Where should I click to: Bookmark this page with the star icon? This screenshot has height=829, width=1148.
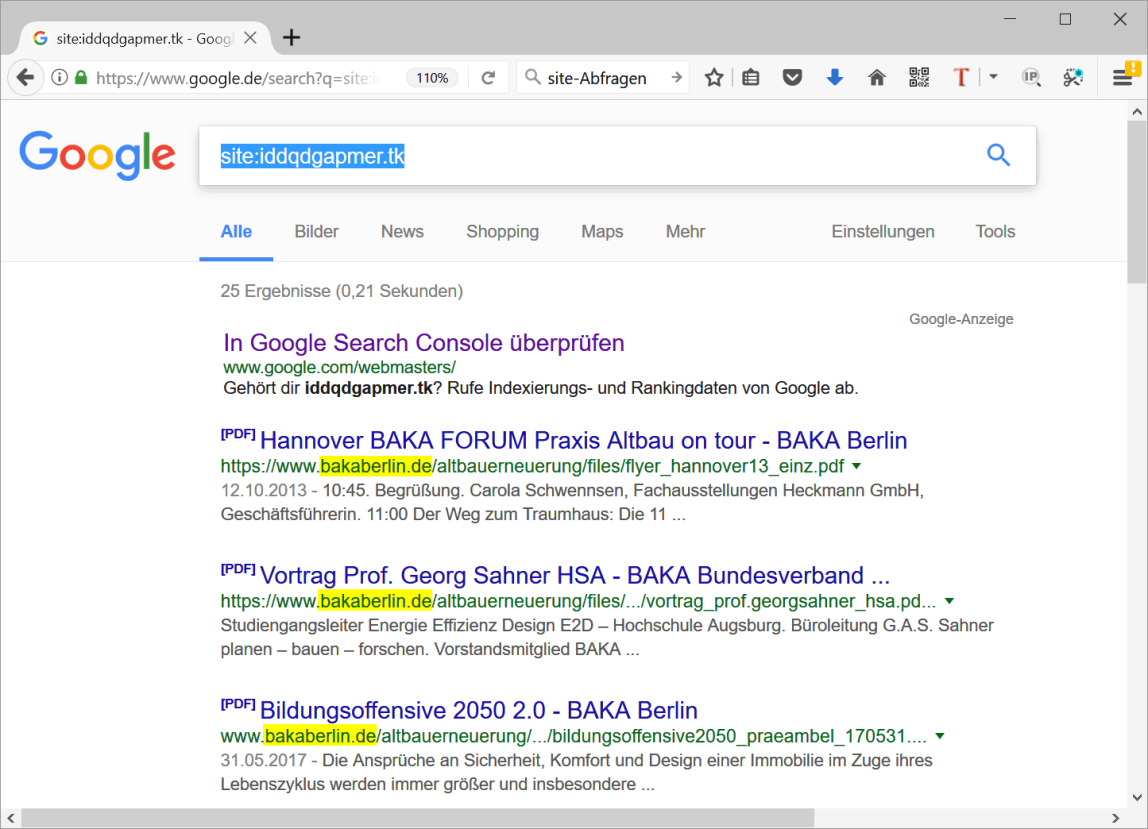coord(714,78)
